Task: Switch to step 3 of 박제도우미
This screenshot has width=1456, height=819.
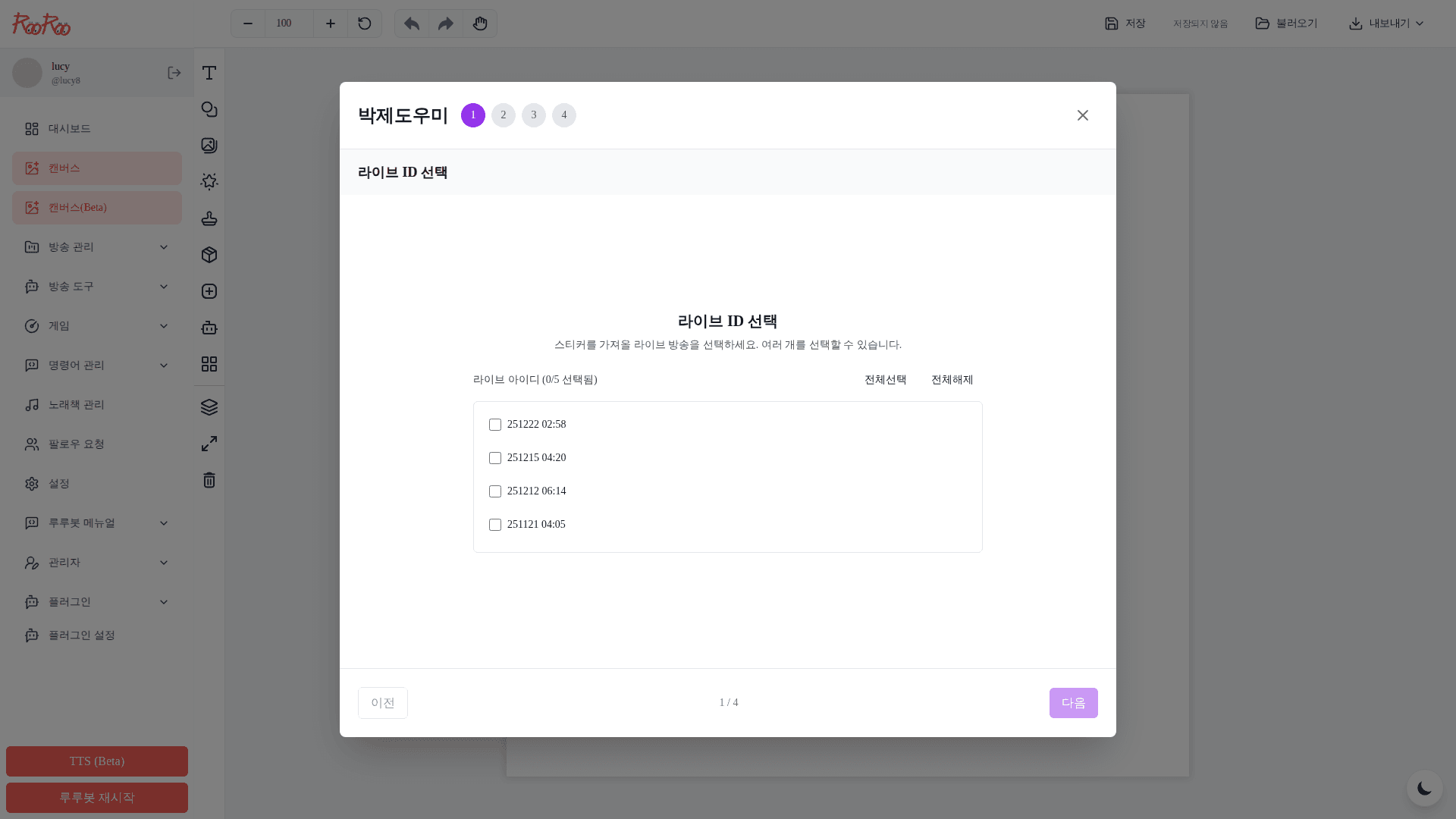Action: coord(534,115)
